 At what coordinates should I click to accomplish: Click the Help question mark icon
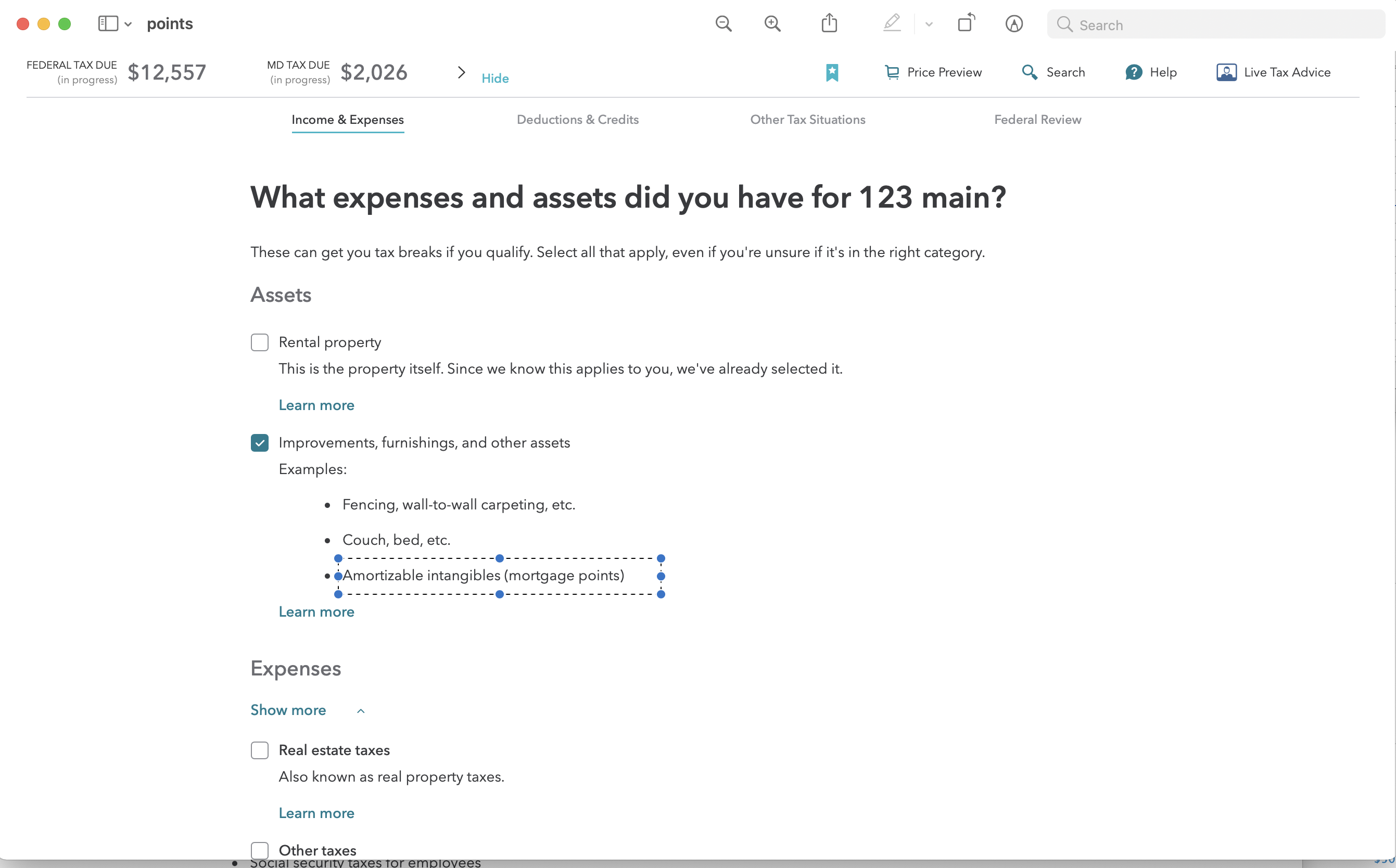point(1134,72)
